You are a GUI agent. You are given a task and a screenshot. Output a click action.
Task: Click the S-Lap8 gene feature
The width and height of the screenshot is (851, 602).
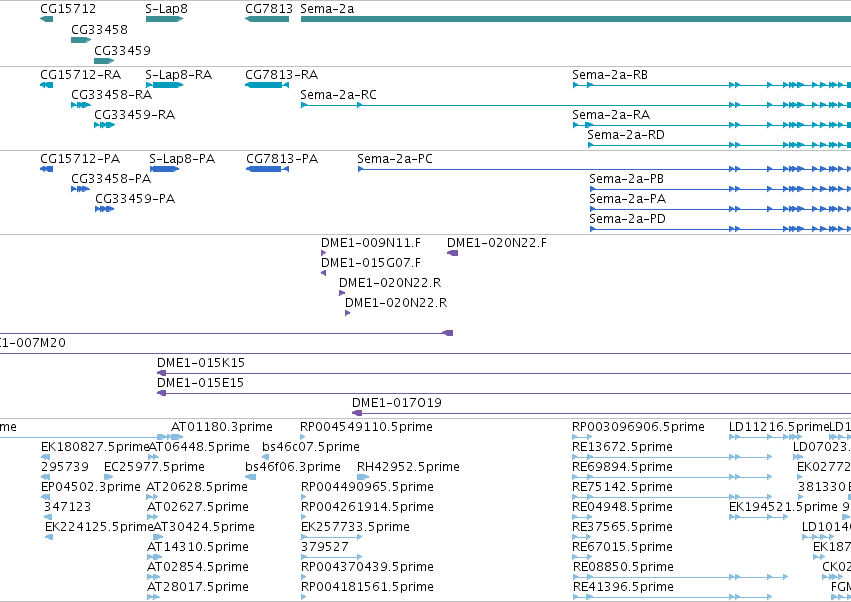point(164,19)
